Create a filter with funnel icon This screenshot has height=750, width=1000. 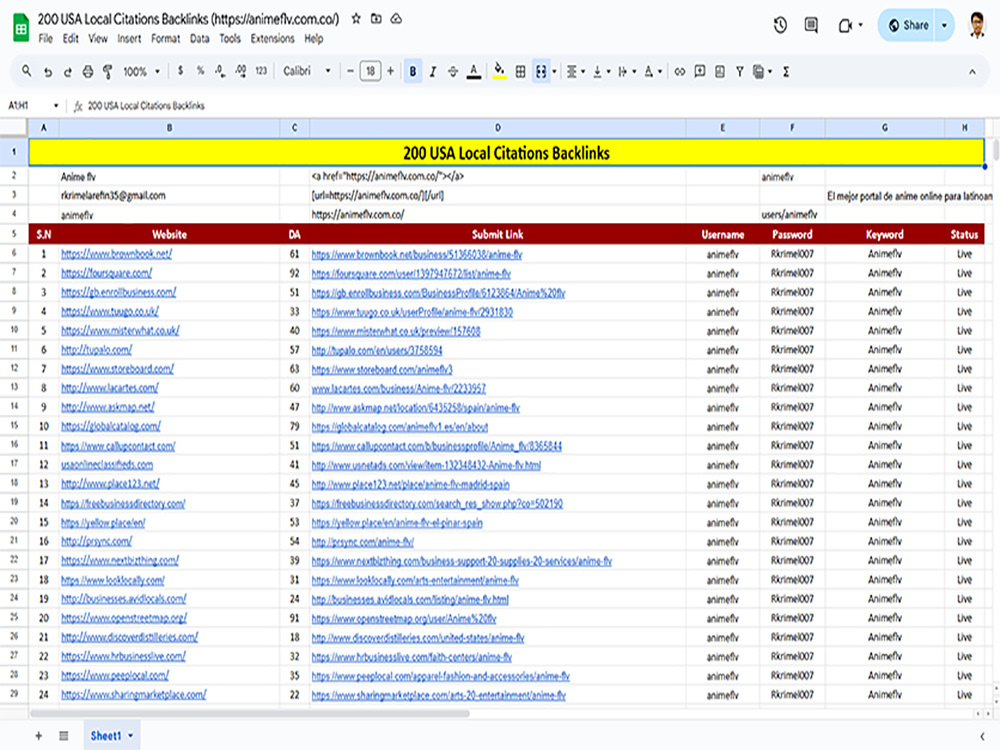[x=740, y=71]
